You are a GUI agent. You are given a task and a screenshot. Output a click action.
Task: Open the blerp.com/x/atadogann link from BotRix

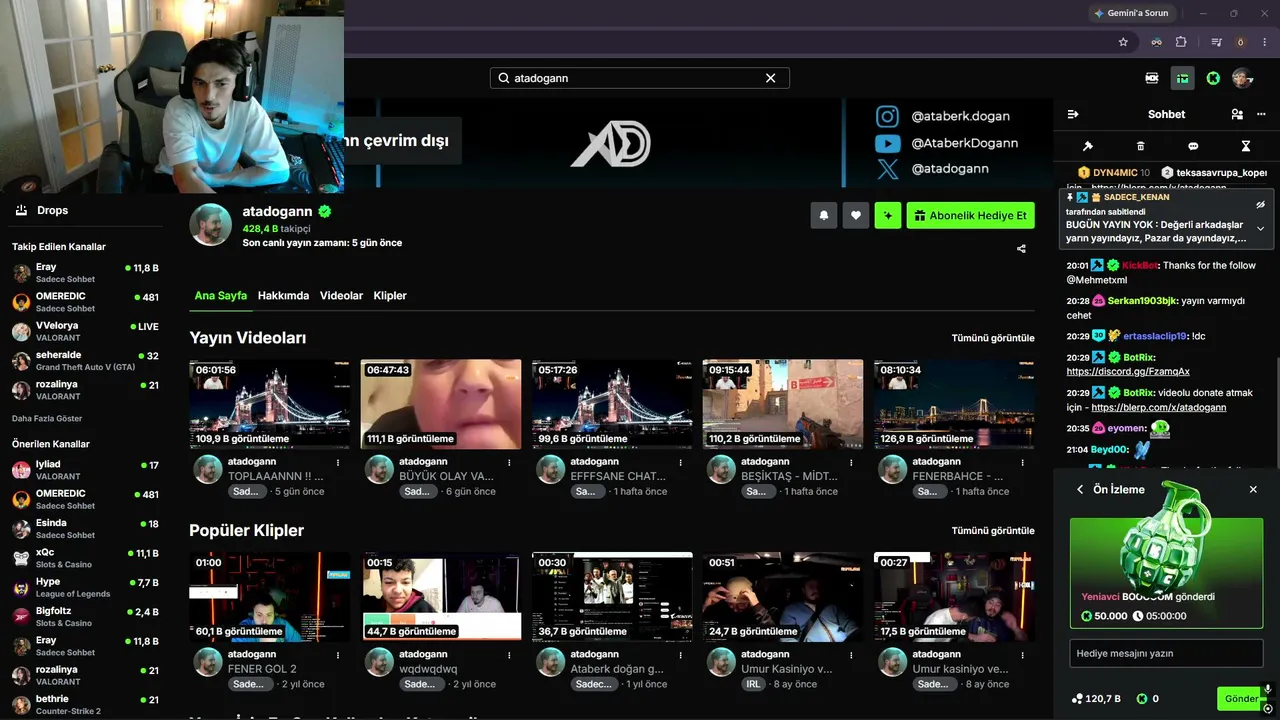coord(1159,408)
